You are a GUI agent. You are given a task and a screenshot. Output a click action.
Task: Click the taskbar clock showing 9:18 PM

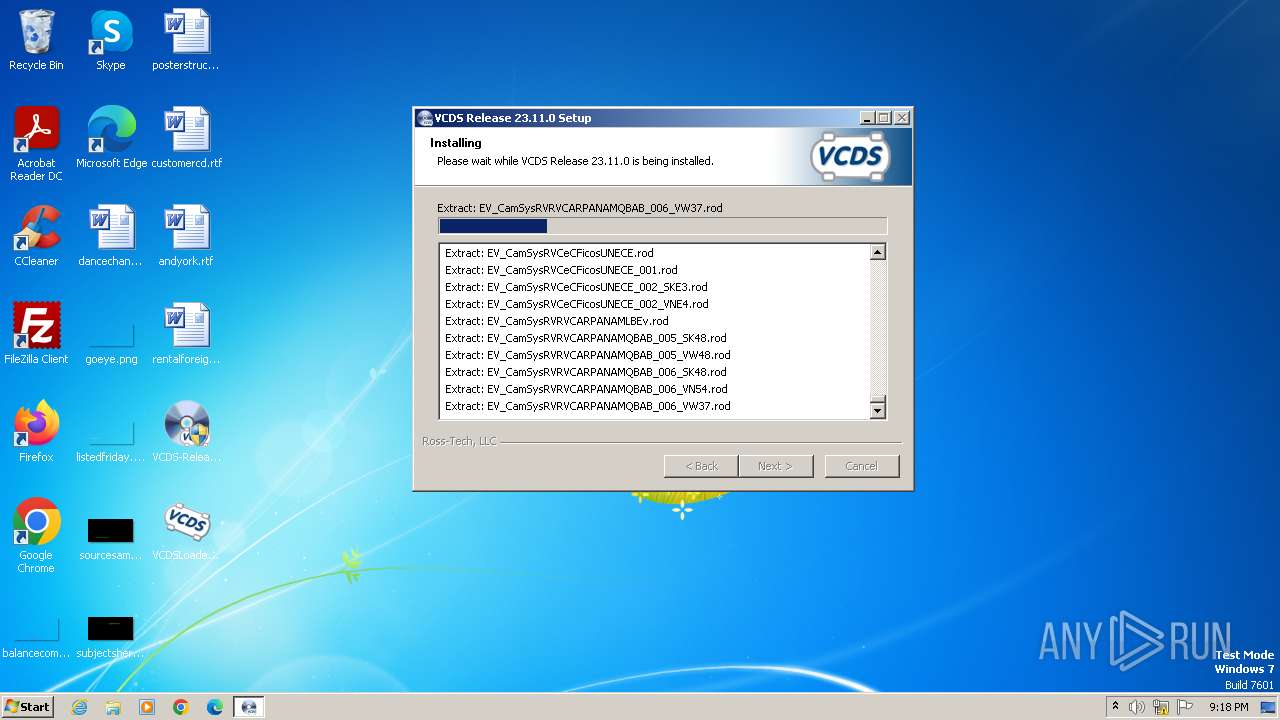click(x=1228, y=707)
